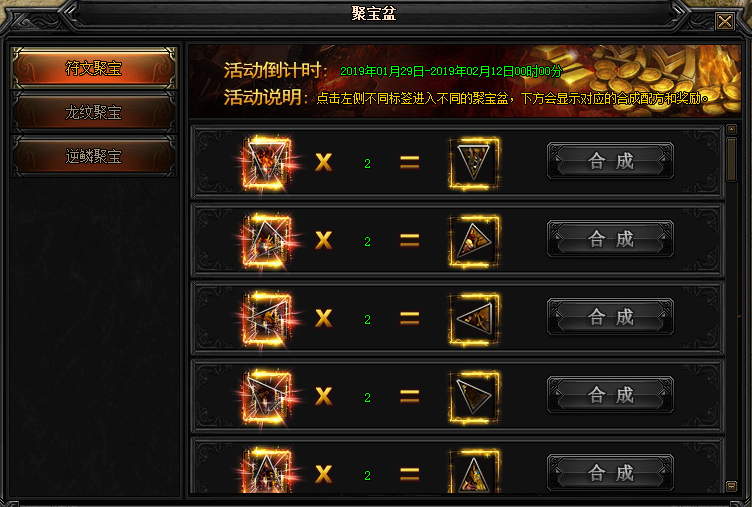
Task: Select the glowing rune material in second row
Action: pyautogui.click(x=267, y=240)
